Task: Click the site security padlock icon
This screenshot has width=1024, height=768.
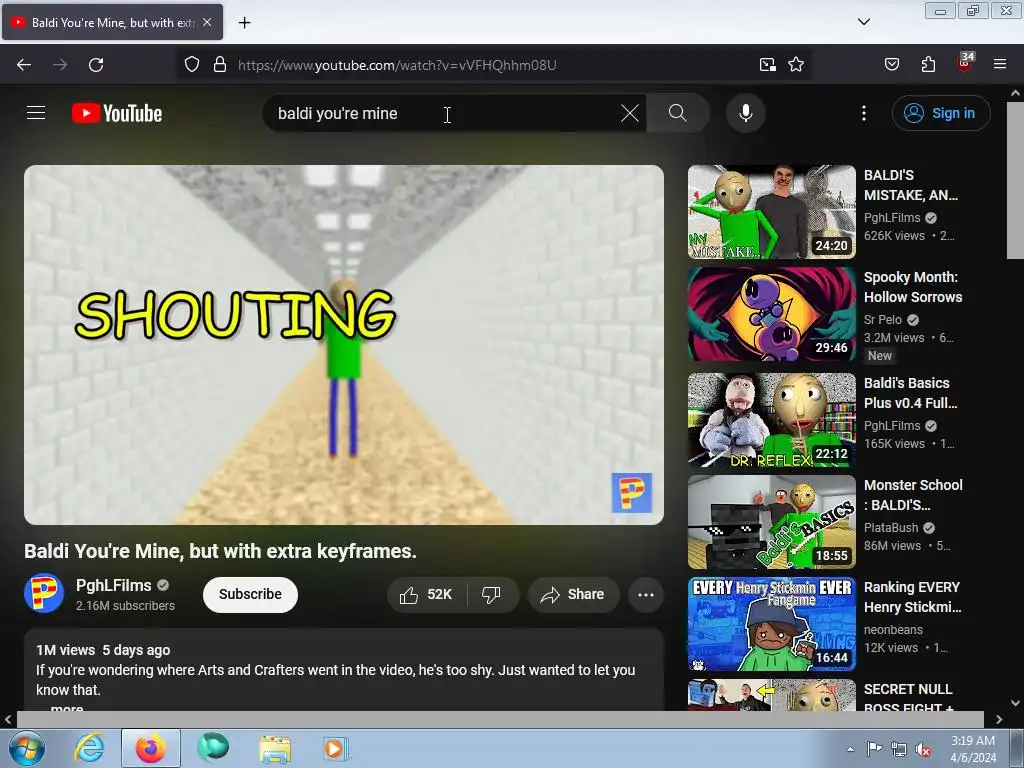Action: tap(220, 65)
